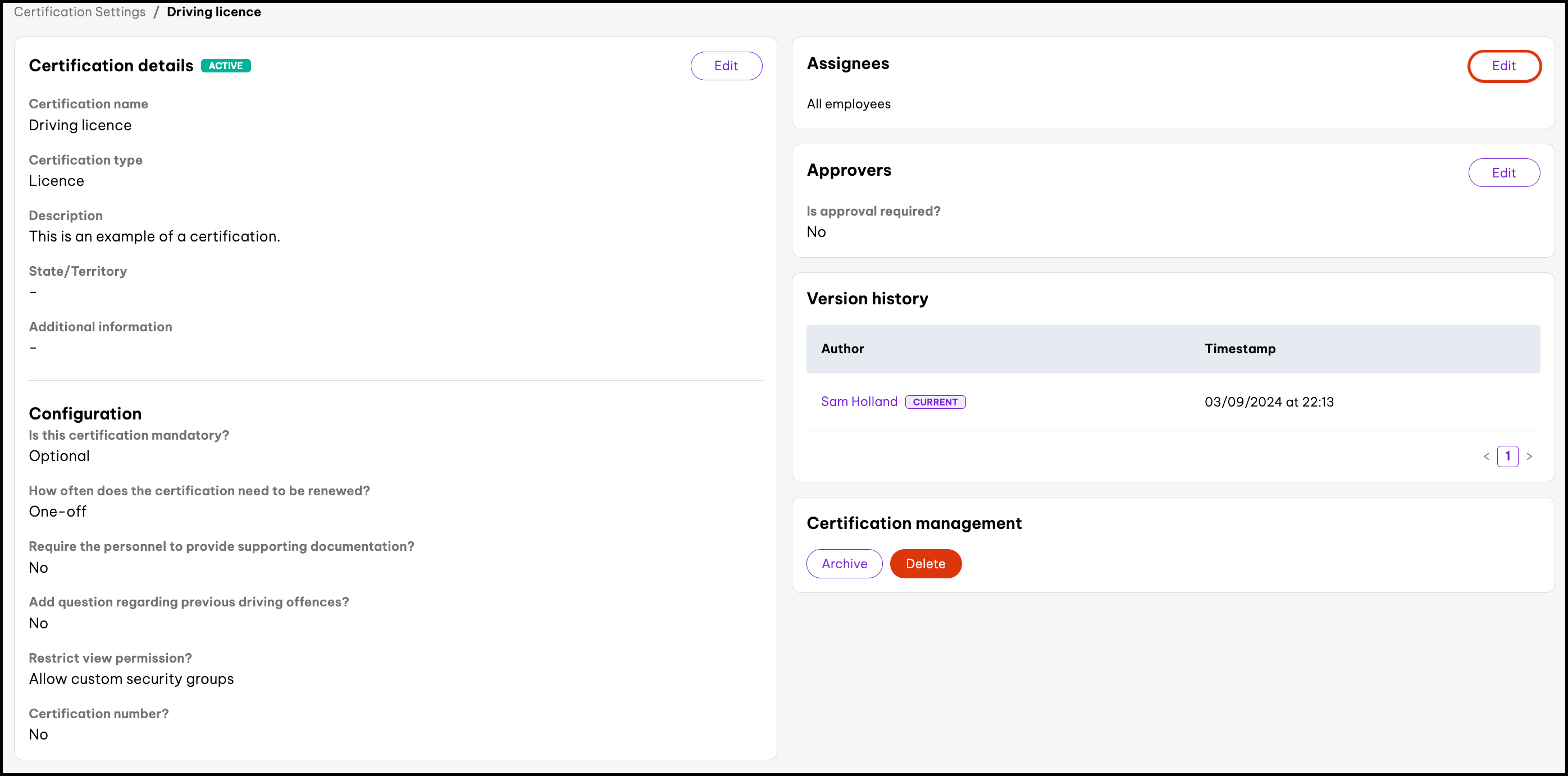Click the CURRENT version badge
Image resolution: width=1568 pixels, height=776 pixels.
pos(935,402)
